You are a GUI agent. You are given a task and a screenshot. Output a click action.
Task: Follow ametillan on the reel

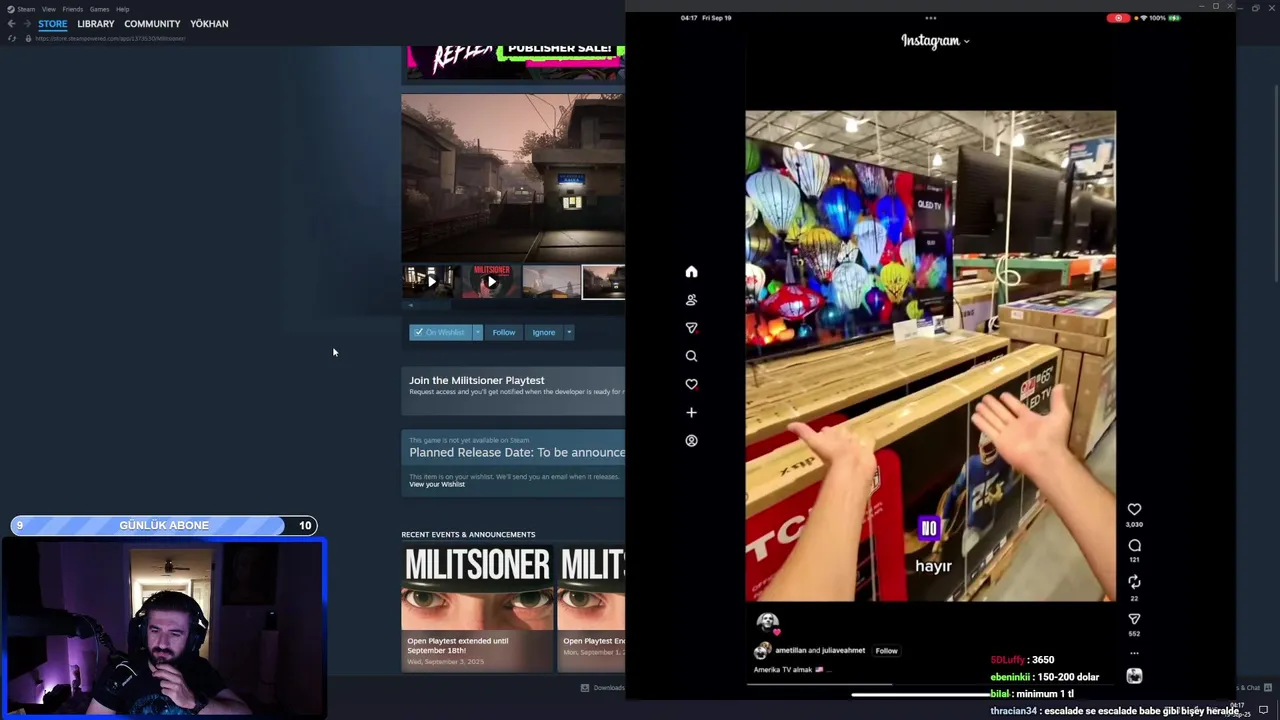click(x=886, y=651)
